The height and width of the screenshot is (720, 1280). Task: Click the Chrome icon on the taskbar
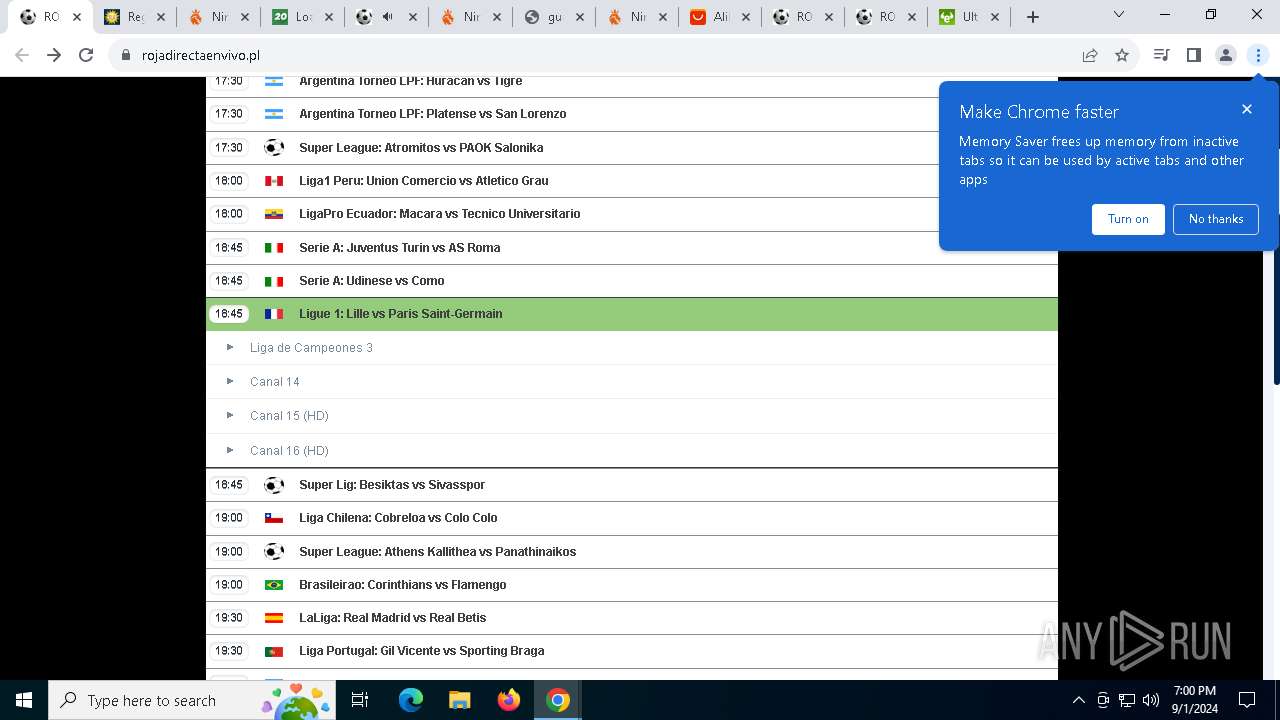(x=558, y=700)
